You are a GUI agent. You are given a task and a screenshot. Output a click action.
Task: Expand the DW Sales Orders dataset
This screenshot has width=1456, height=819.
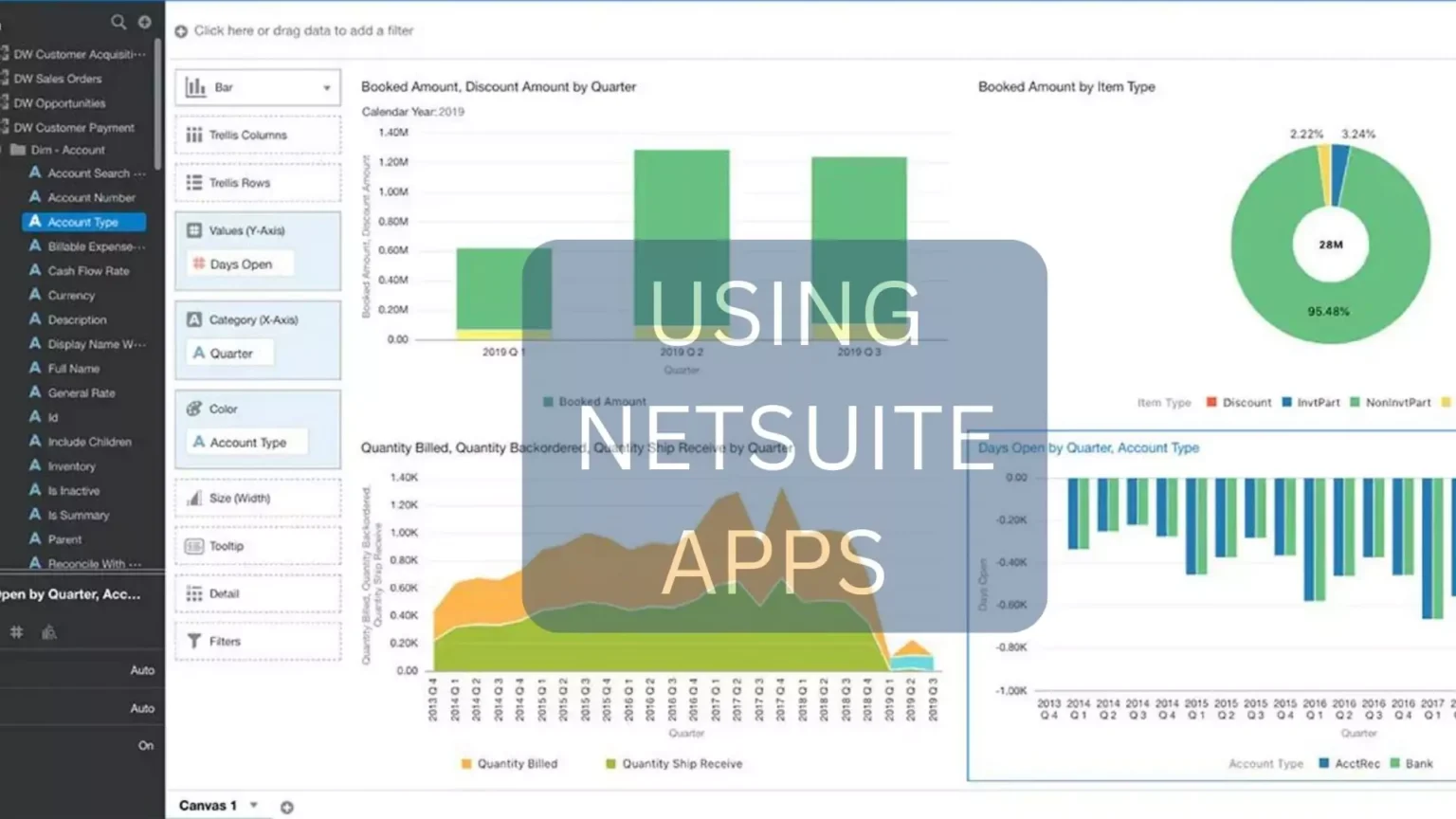pyautogui.click(x=57, y=79)
